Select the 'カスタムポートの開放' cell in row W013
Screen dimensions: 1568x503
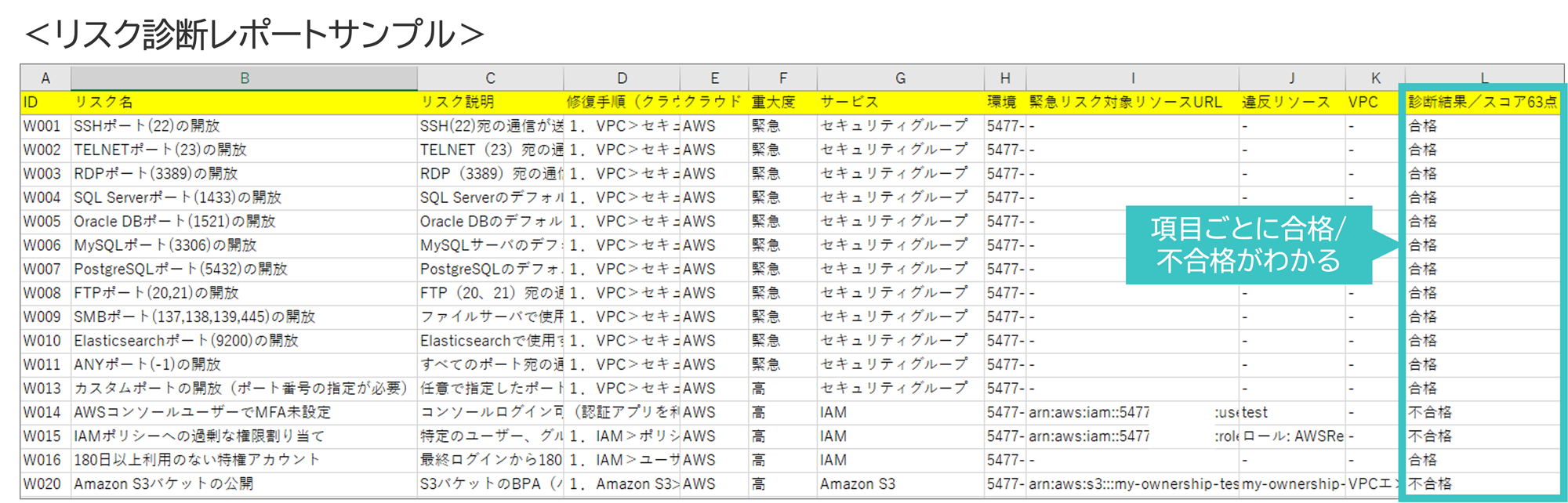pyautogui.click(x=244, y=389)
